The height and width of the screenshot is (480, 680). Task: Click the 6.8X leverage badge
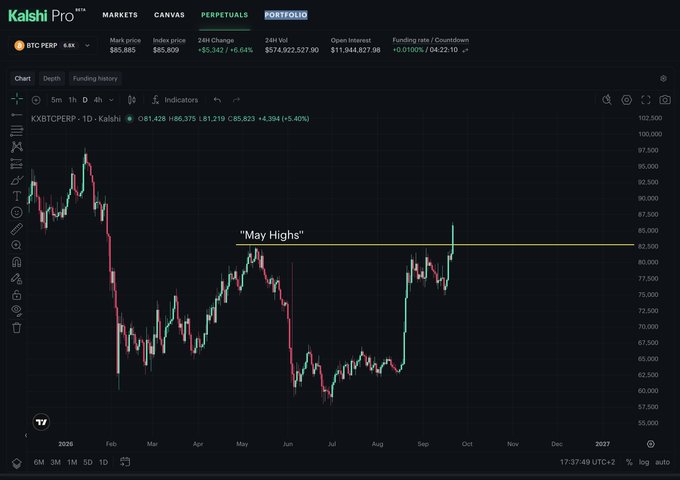click(69, 45)
